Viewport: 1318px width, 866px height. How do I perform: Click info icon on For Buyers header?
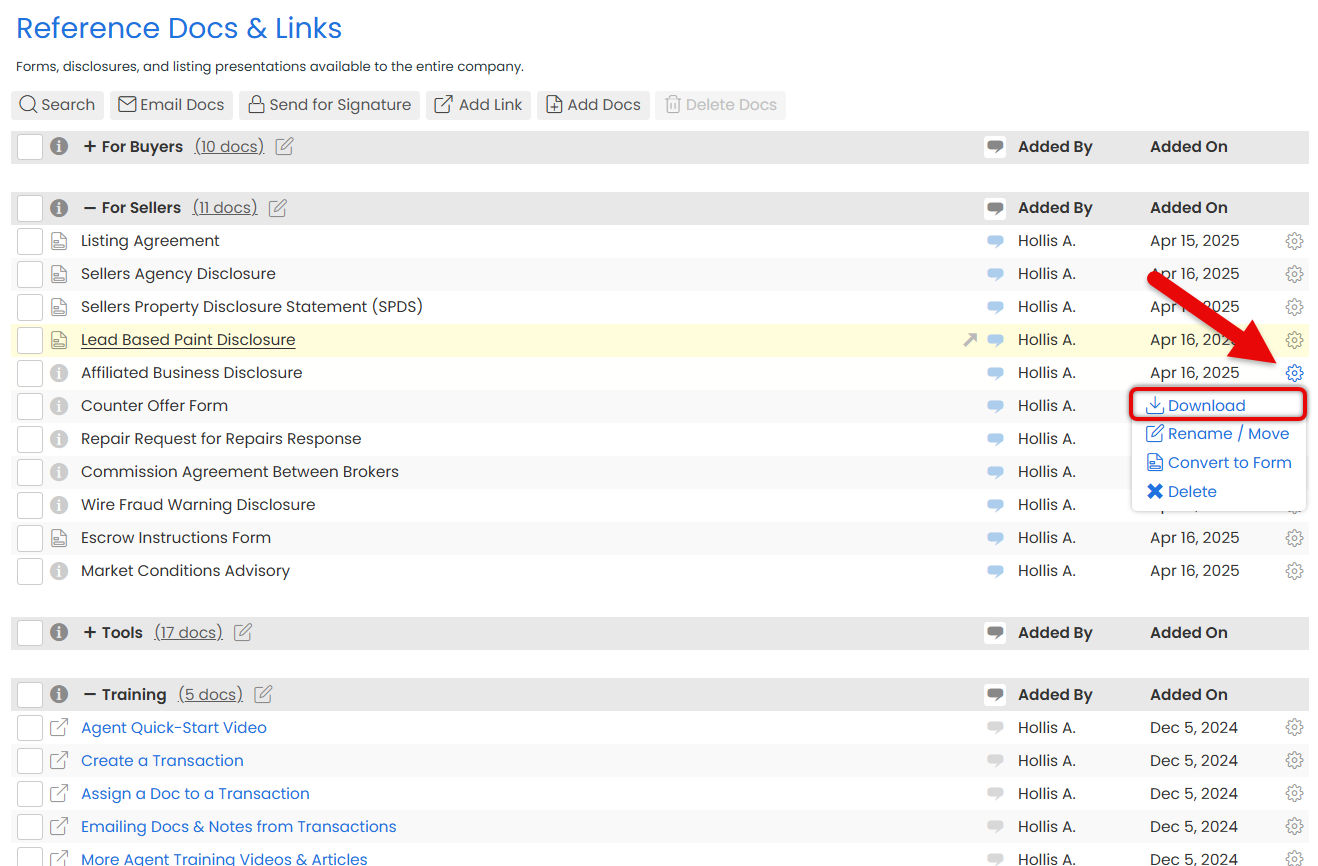pos(59,147)
